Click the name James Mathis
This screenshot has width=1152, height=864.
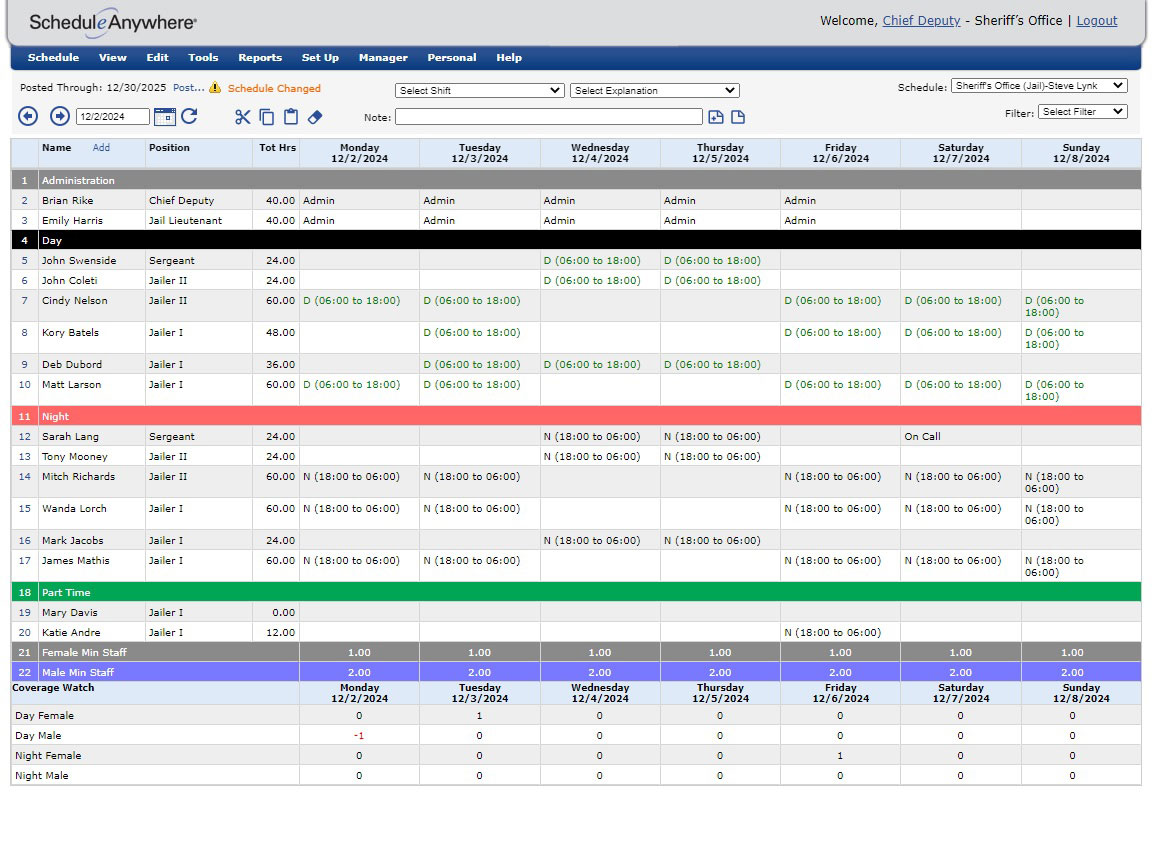(x=76, y=561)
